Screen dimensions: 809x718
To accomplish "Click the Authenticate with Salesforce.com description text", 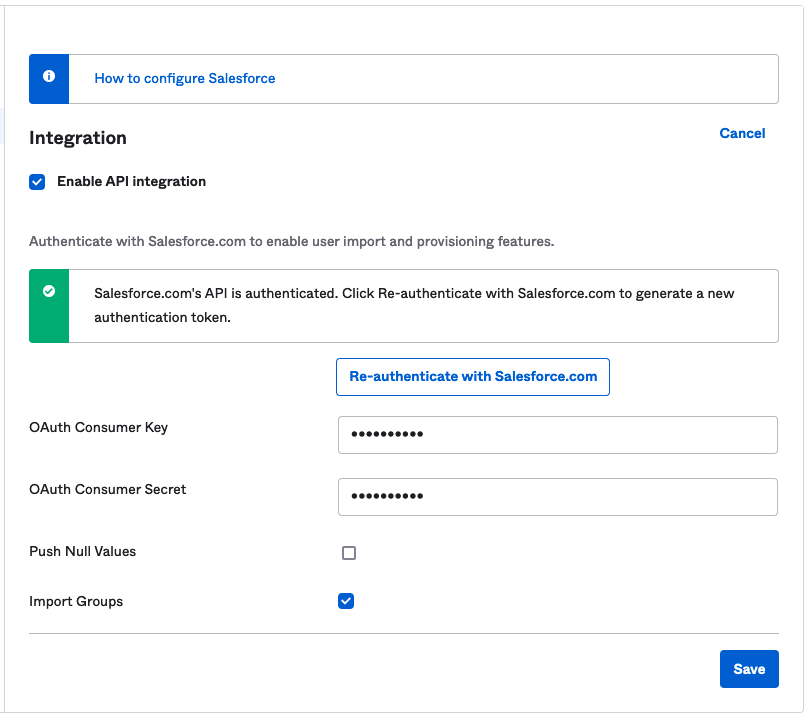I will (x=291, y=242).
